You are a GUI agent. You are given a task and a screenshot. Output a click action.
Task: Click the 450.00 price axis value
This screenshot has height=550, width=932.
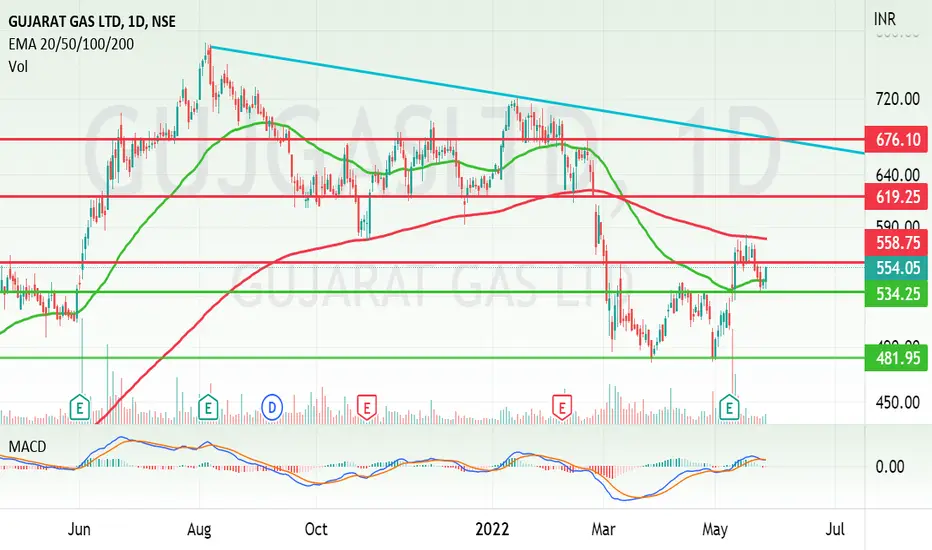(898, 403)
